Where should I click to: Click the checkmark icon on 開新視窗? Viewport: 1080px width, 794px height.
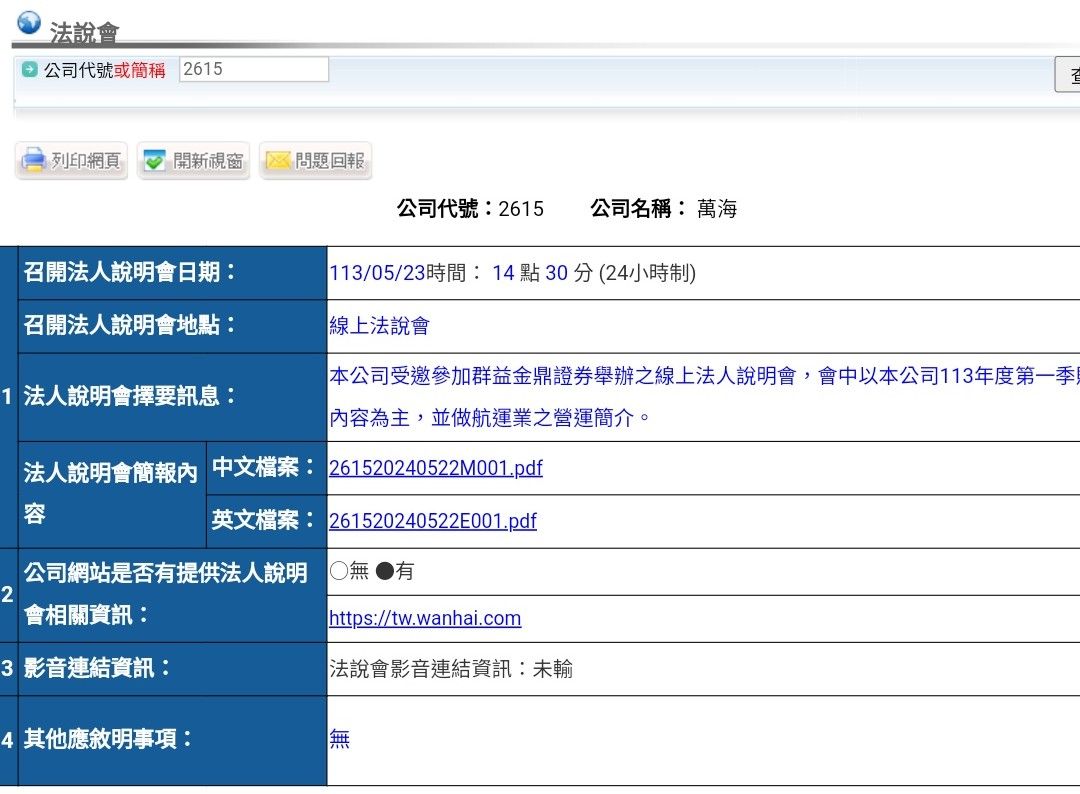(154, 161)
